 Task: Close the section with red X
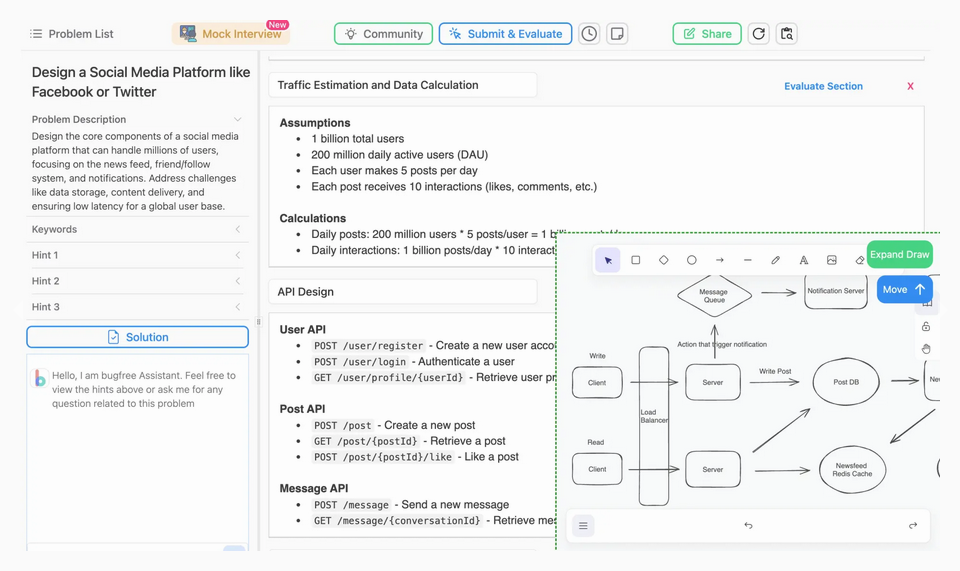pos(910,86)
